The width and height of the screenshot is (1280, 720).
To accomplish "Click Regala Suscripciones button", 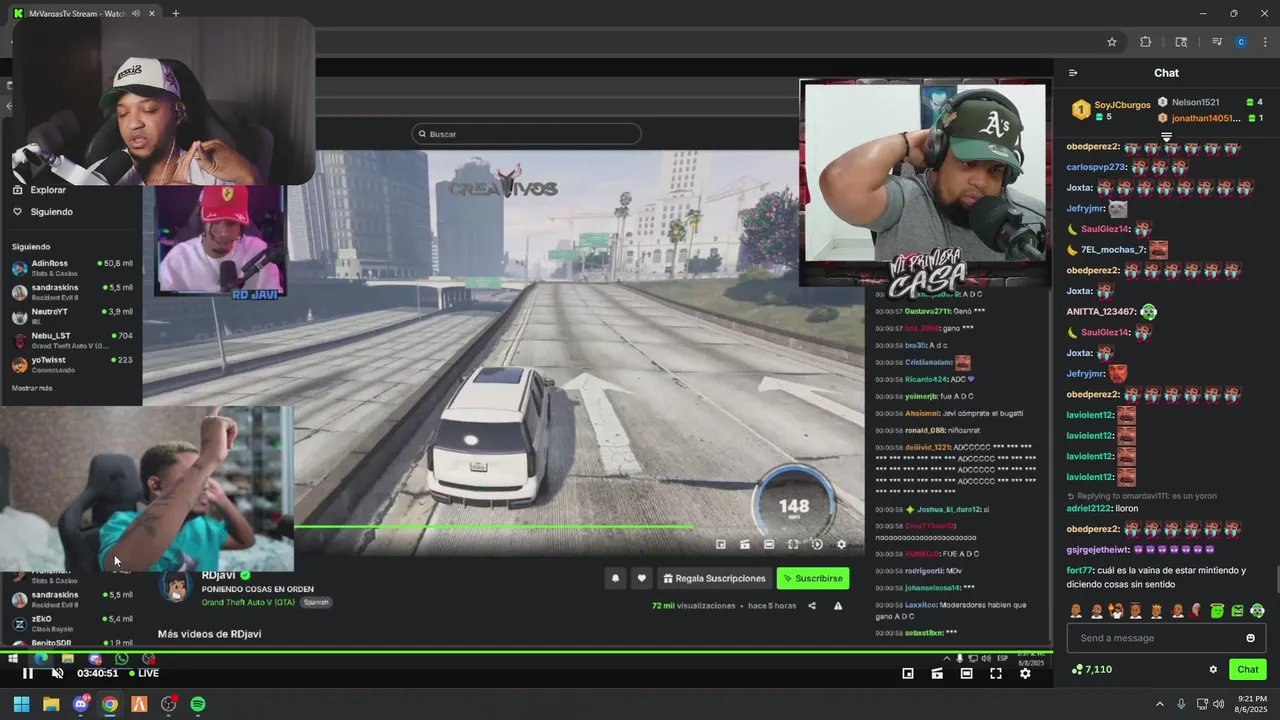I will pos(715,578).
